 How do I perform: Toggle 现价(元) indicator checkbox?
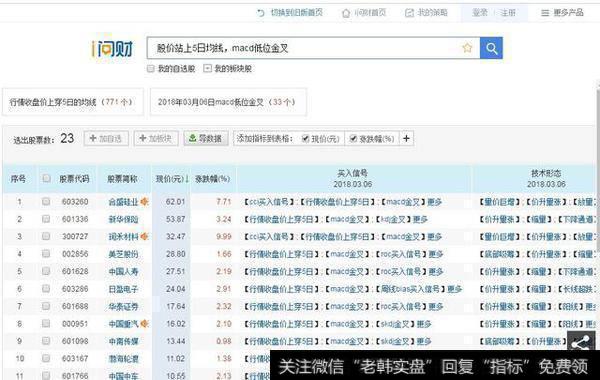click(x=305, y=139)
